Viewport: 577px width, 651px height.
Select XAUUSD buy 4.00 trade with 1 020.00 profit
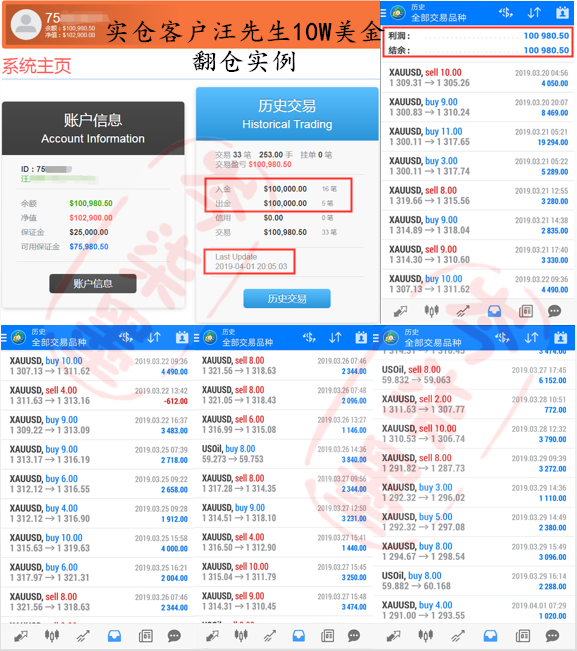point(474,610)
